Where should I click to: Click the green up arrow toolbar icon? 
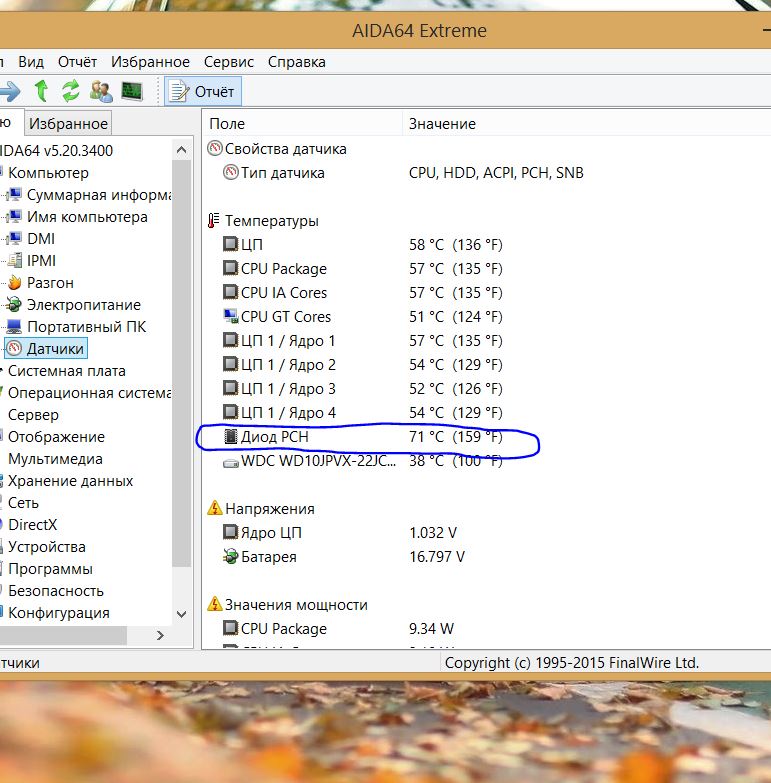[x=41, y=91]
